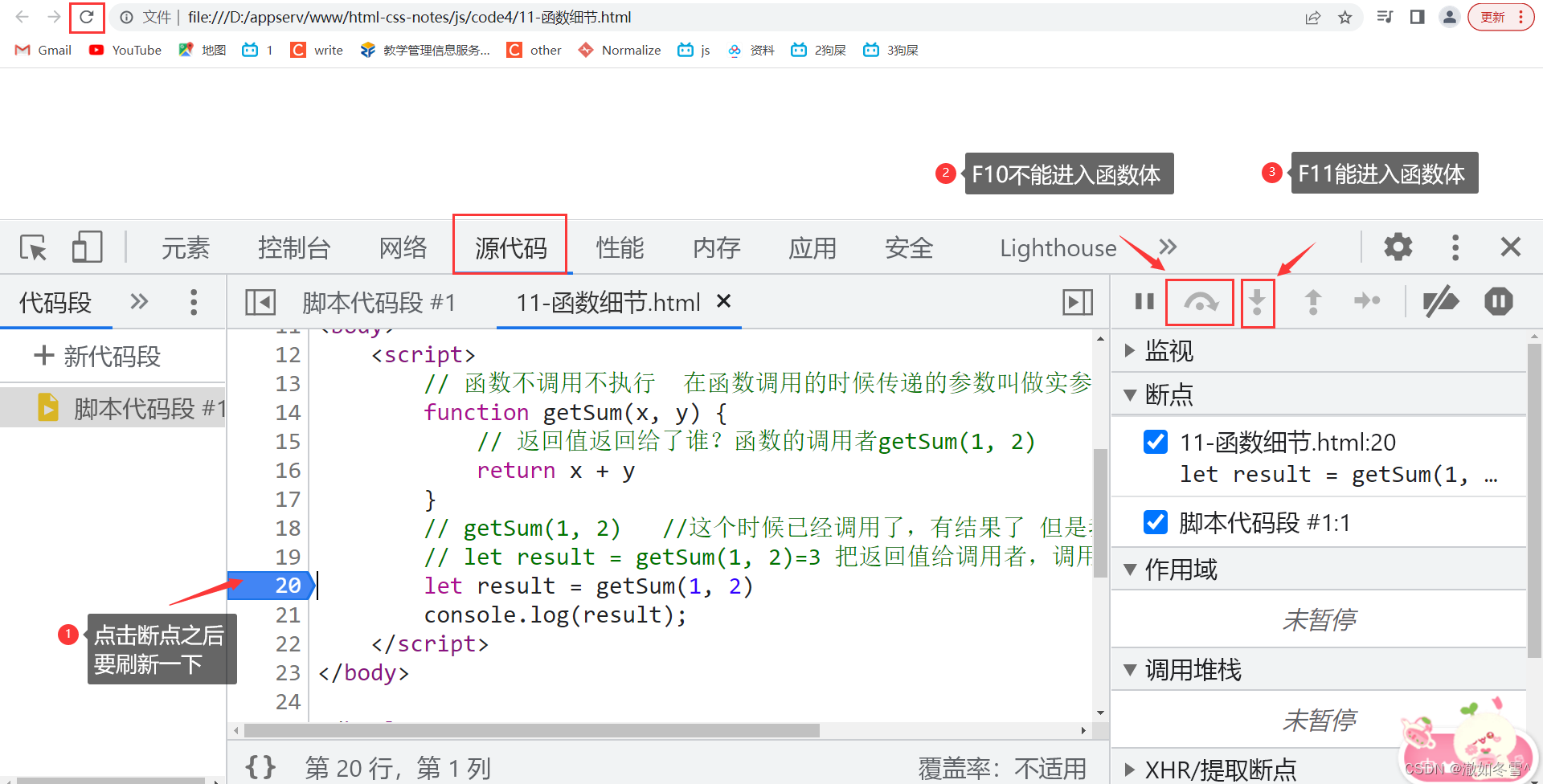Uncheck the 脚本代码段 #1:1 breakpoint
Screen dimensions: 1543x784
coord(1156,522)
